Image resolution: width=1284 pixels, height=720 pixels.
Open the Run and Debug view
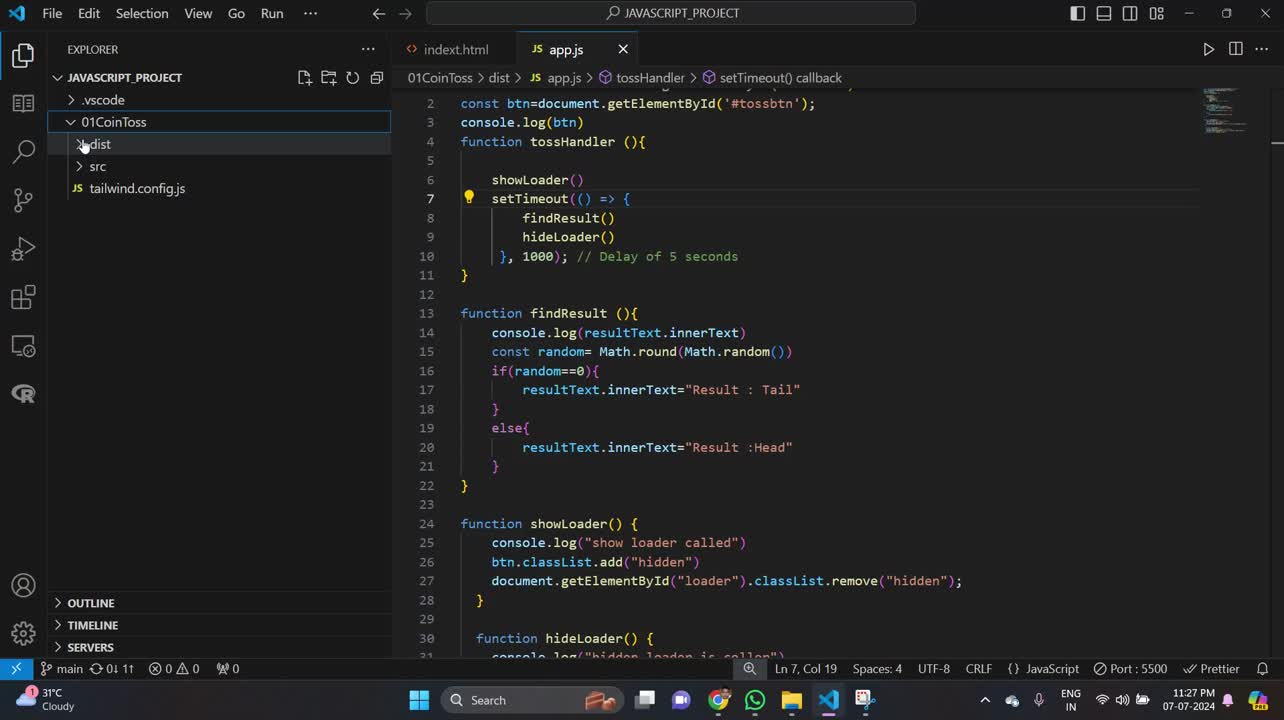tap(23, 249)
